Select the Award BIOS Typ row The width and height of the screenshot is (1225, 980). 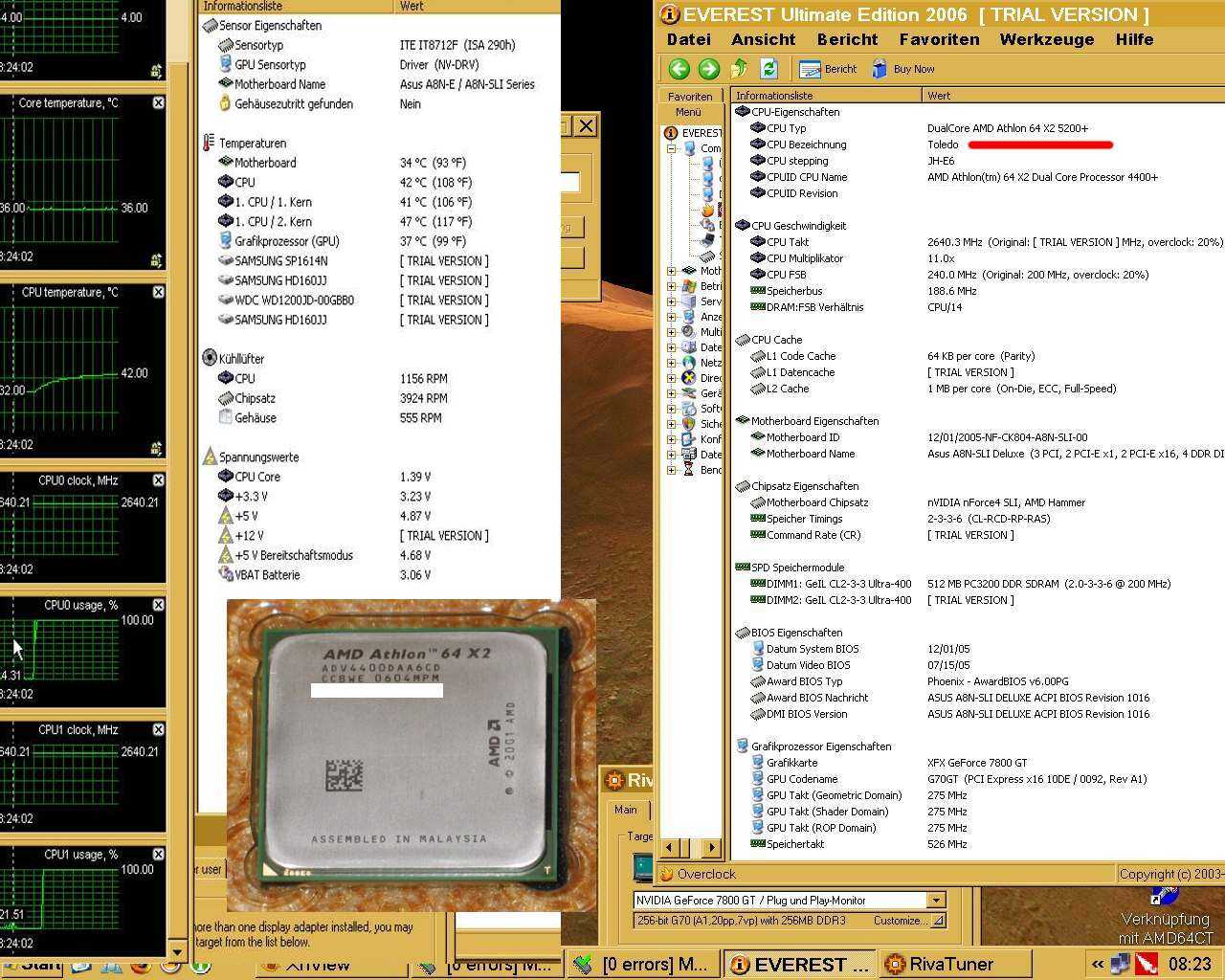tap(978, 681)
